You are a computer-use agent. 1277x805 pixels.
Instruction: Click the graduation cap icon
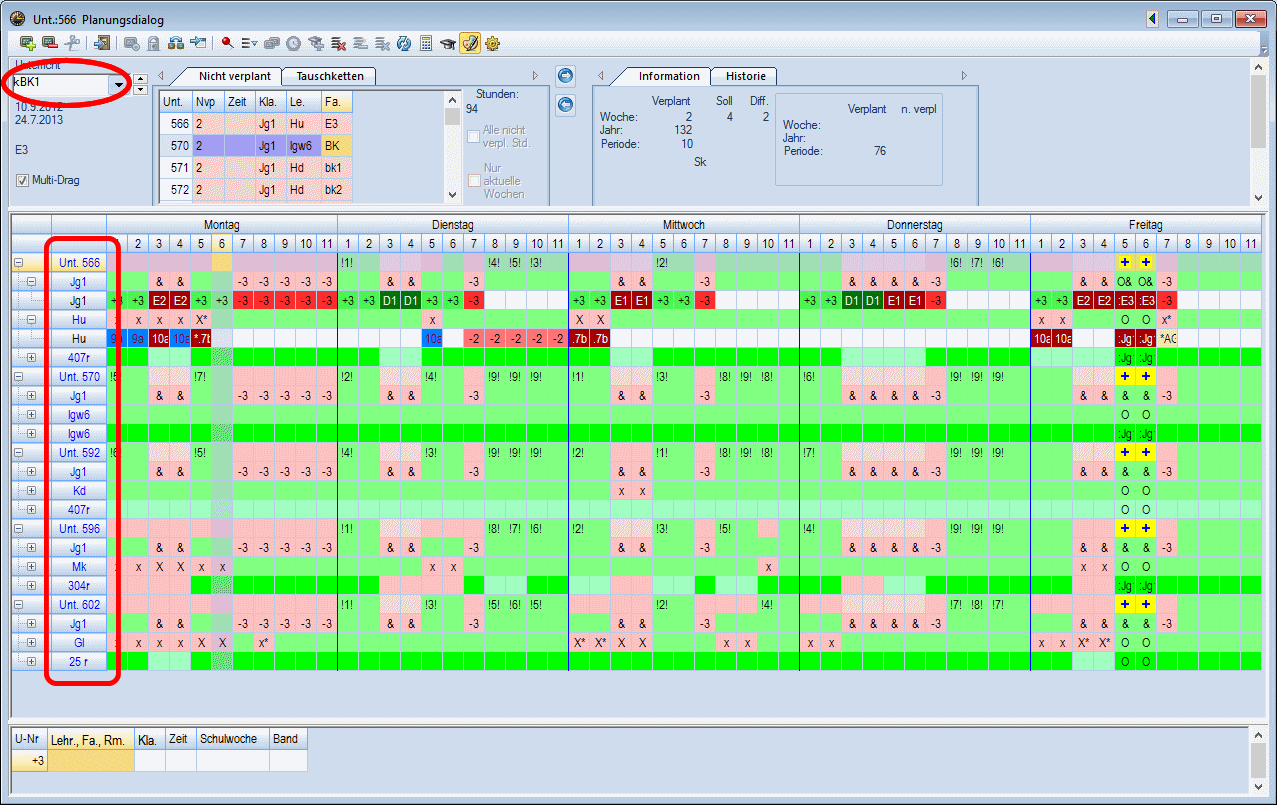[x=448, y=43]
